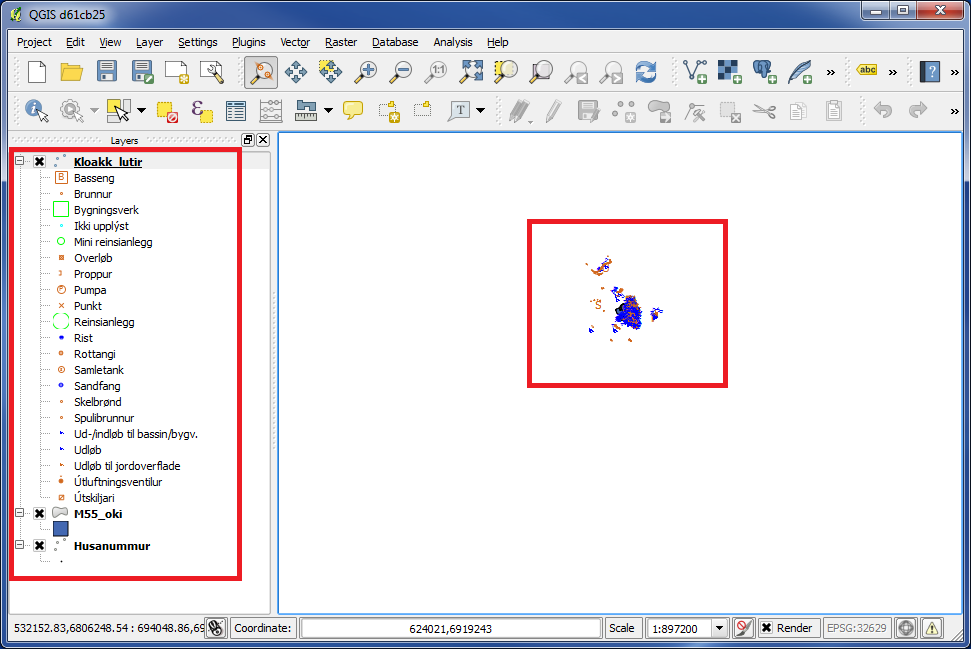
Task: Click the select by expression epsilon icon
Action: (x=202, y=111)
